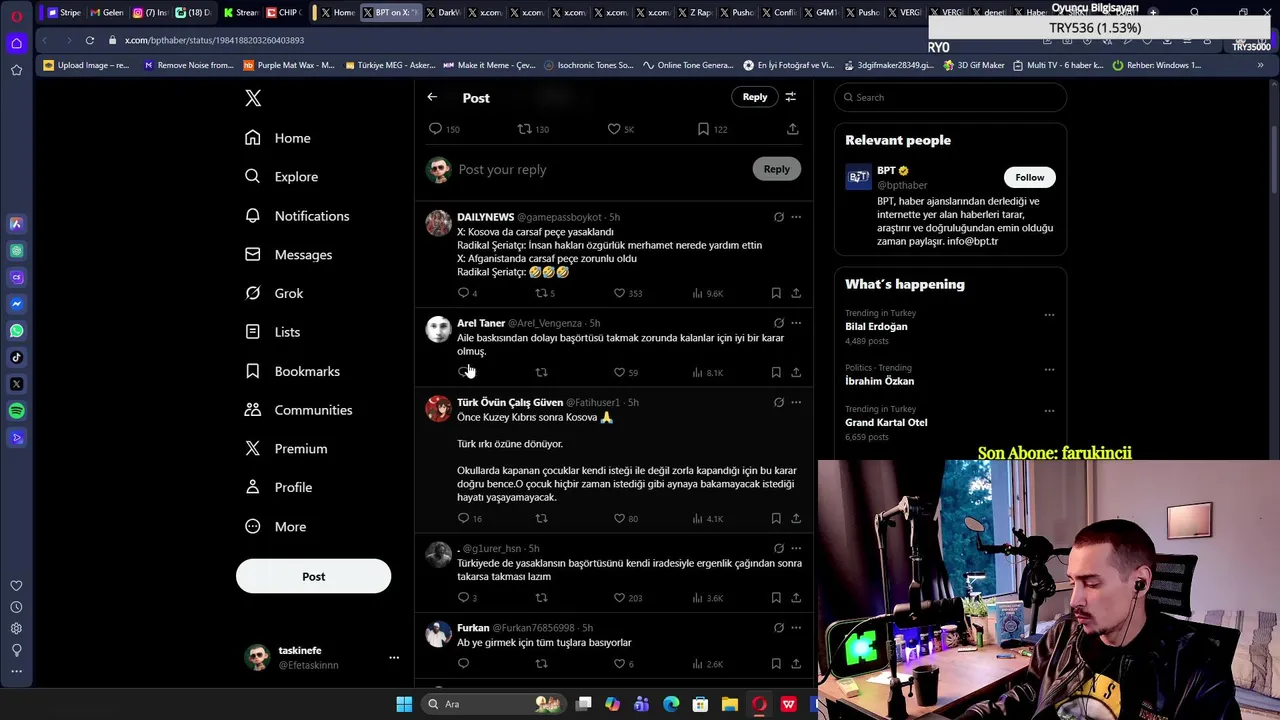Open Spotify in browser sidebar
The image size is (1280, 720).
tap(16, 411)
